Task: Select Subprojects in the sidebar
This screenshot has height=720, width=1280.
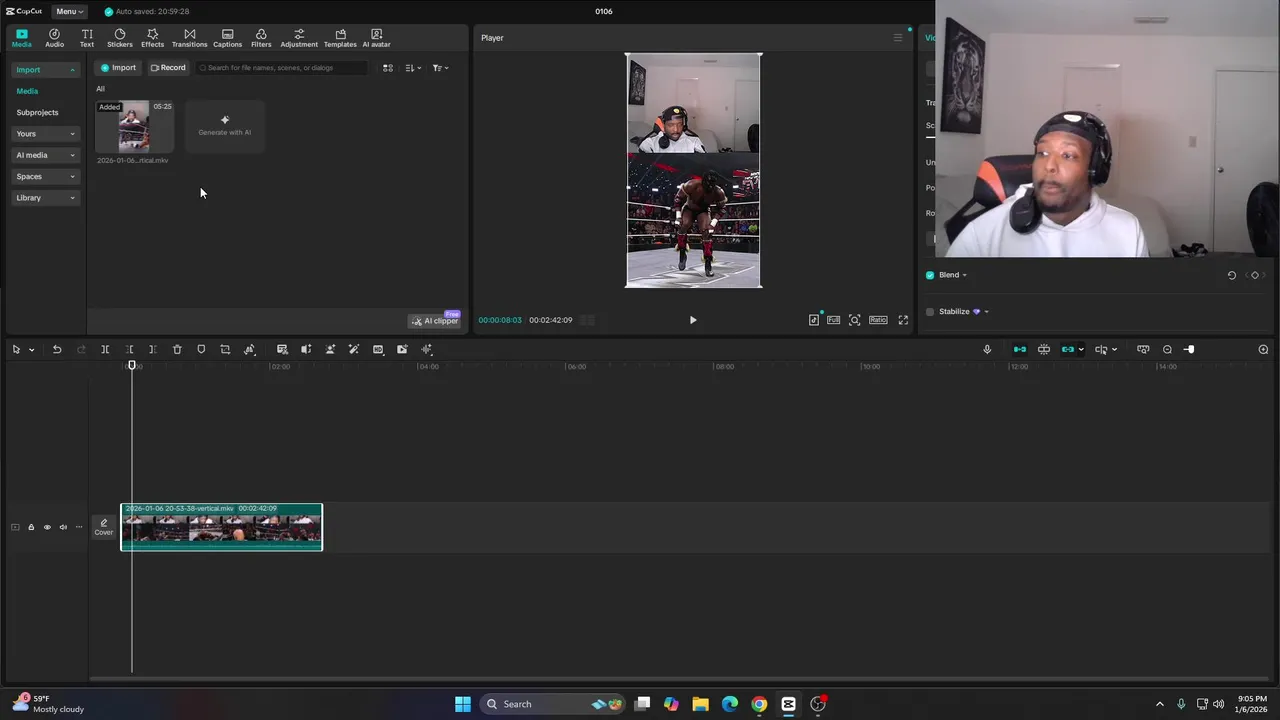Action: pyautogui.click(x=37, y=112)
